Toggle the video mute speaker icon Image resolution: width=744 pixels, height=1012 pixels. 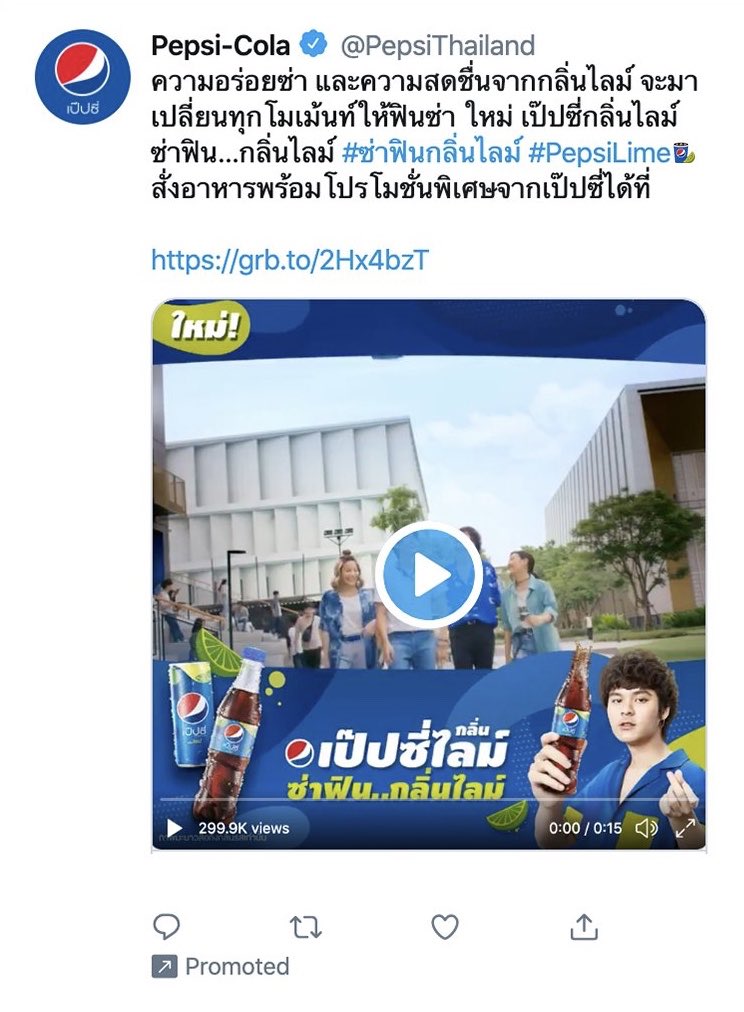pos(647,827)
